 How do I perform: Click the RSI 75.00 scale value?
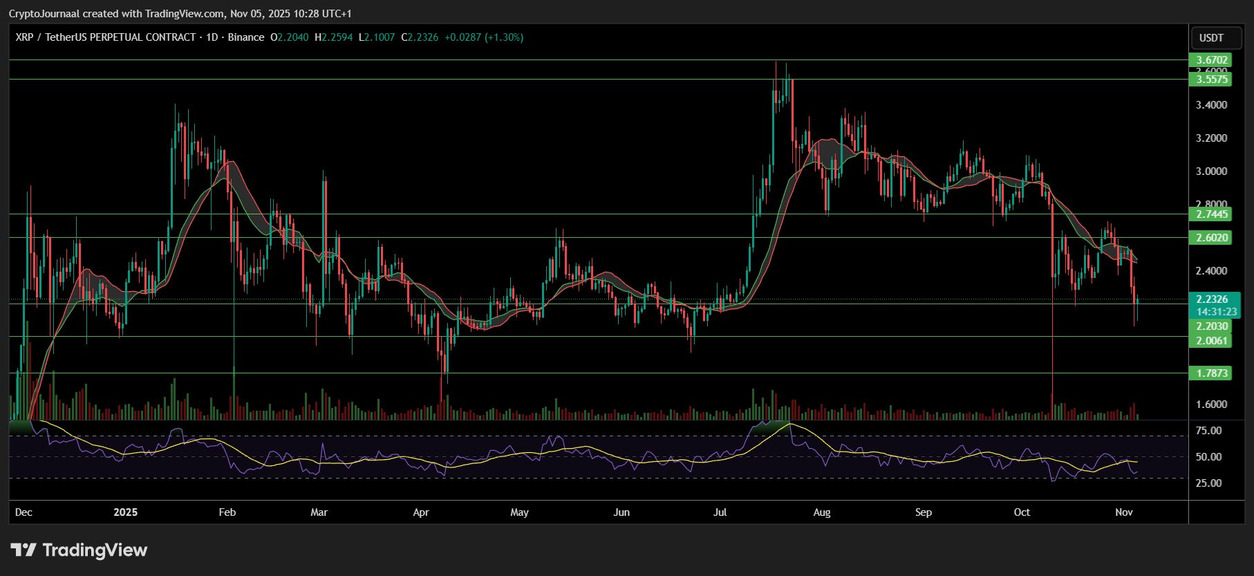1208,431
